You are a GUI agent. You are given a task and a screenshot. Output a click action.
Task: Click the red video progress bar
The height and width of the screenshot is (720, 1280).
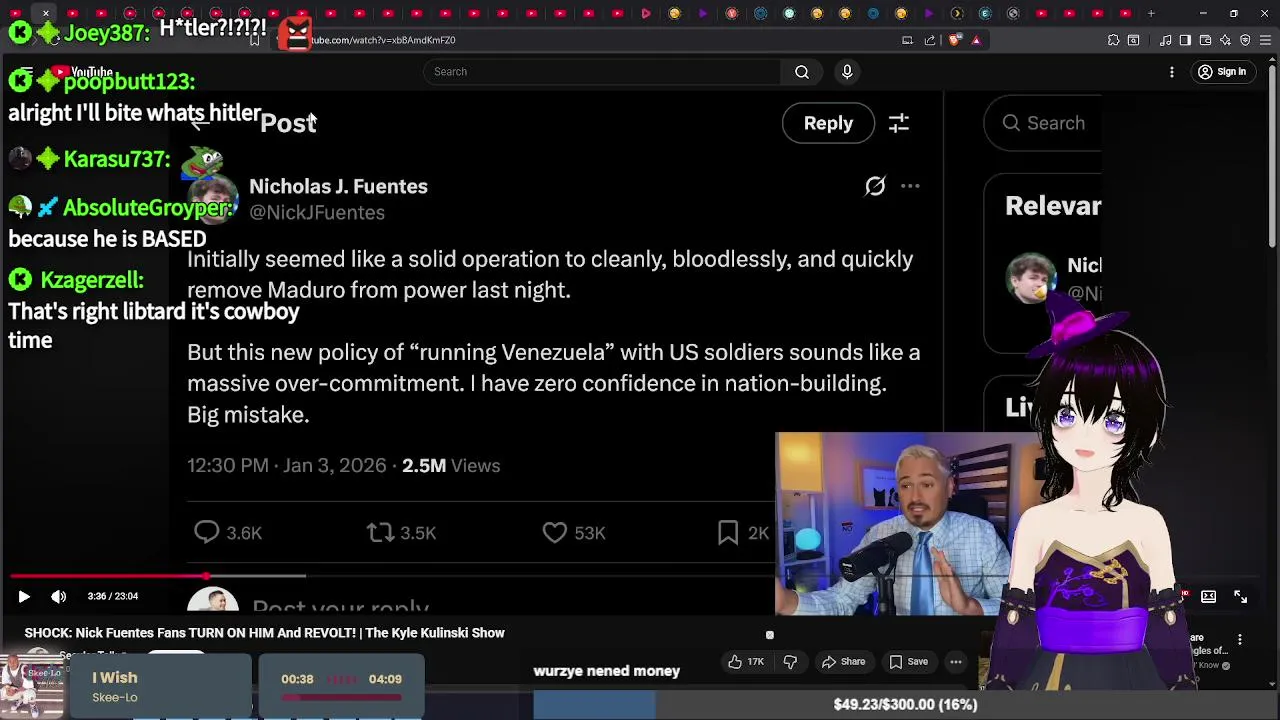pyautogui.click(x=108, y=576)
